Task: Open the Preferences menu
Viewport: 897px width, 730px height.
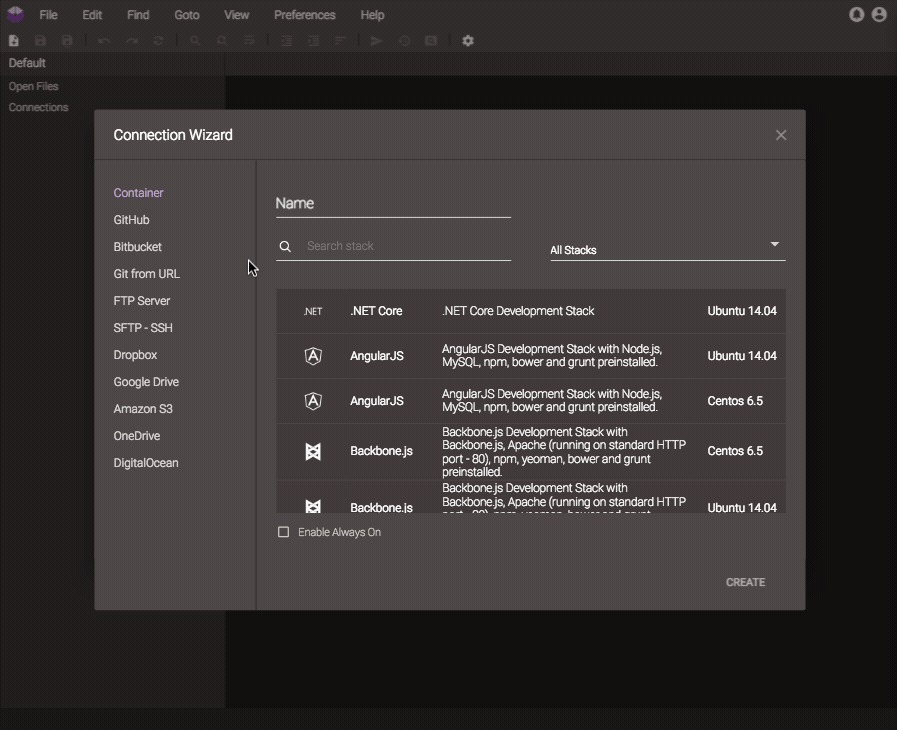Action: pyautogui.click(x=304, y=15)
